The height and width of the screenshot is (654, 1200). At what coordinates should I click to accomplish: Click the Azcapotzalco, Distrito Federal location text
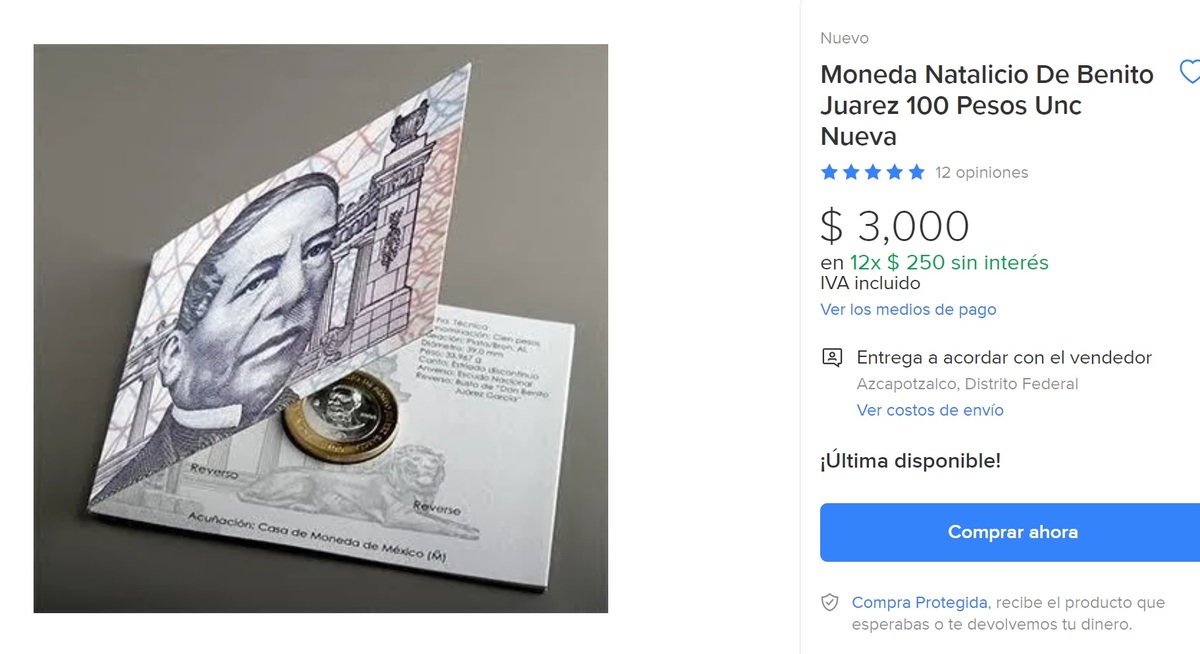[x=967, y=384]
